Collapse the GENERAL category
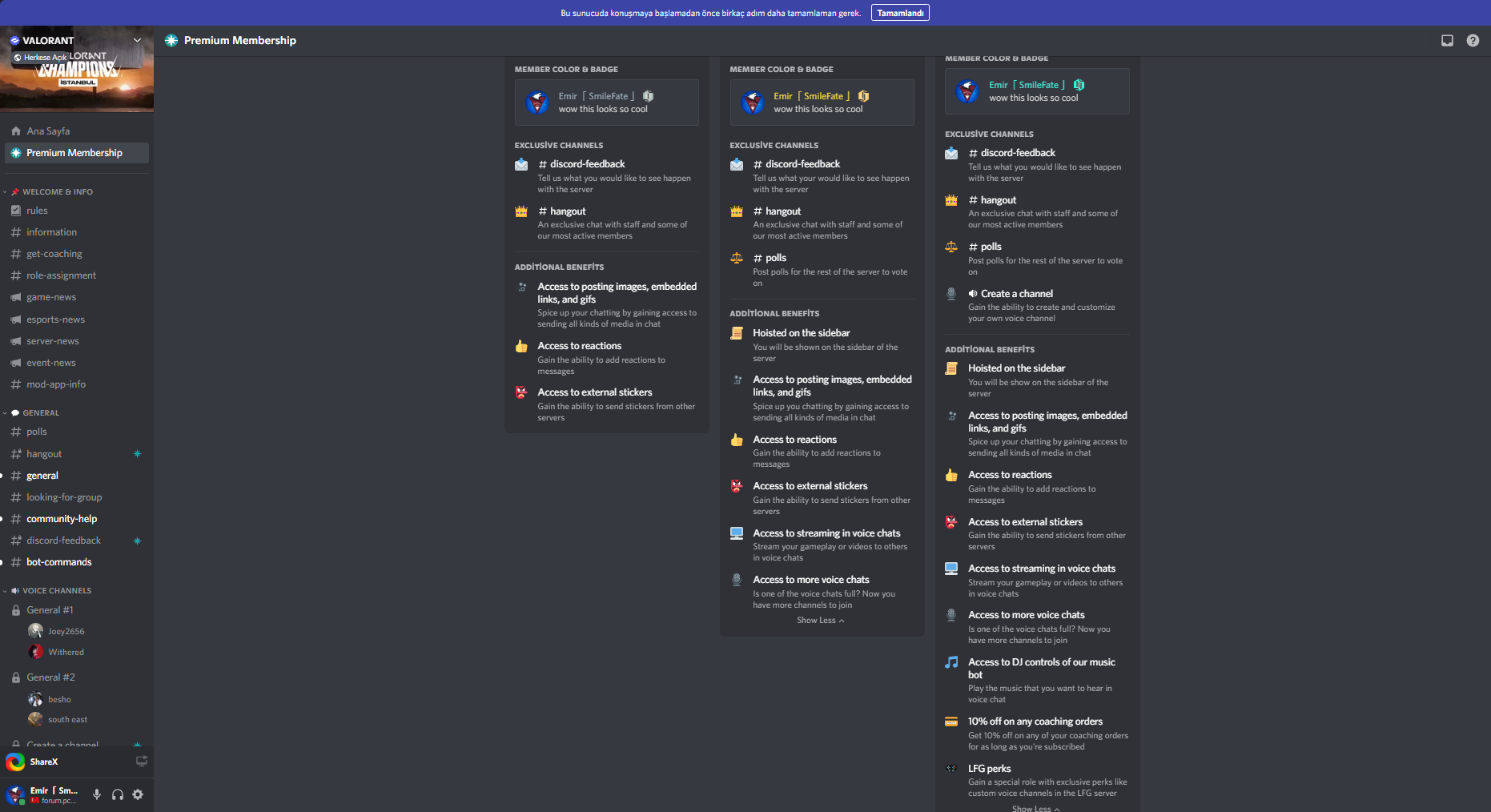The image size is (1491, 812). click(x=38, y=413)
